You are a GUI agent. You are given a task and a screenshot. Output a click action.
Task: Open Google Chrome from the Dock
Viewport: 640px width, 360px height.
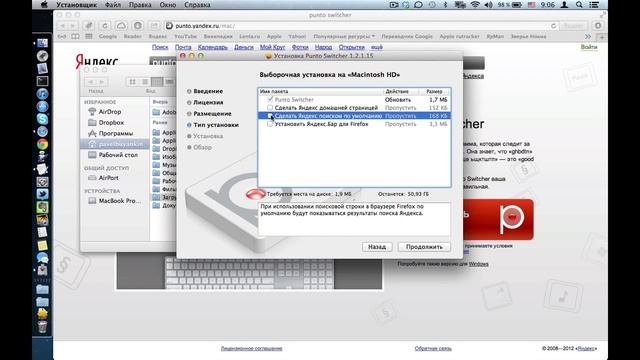42,144
